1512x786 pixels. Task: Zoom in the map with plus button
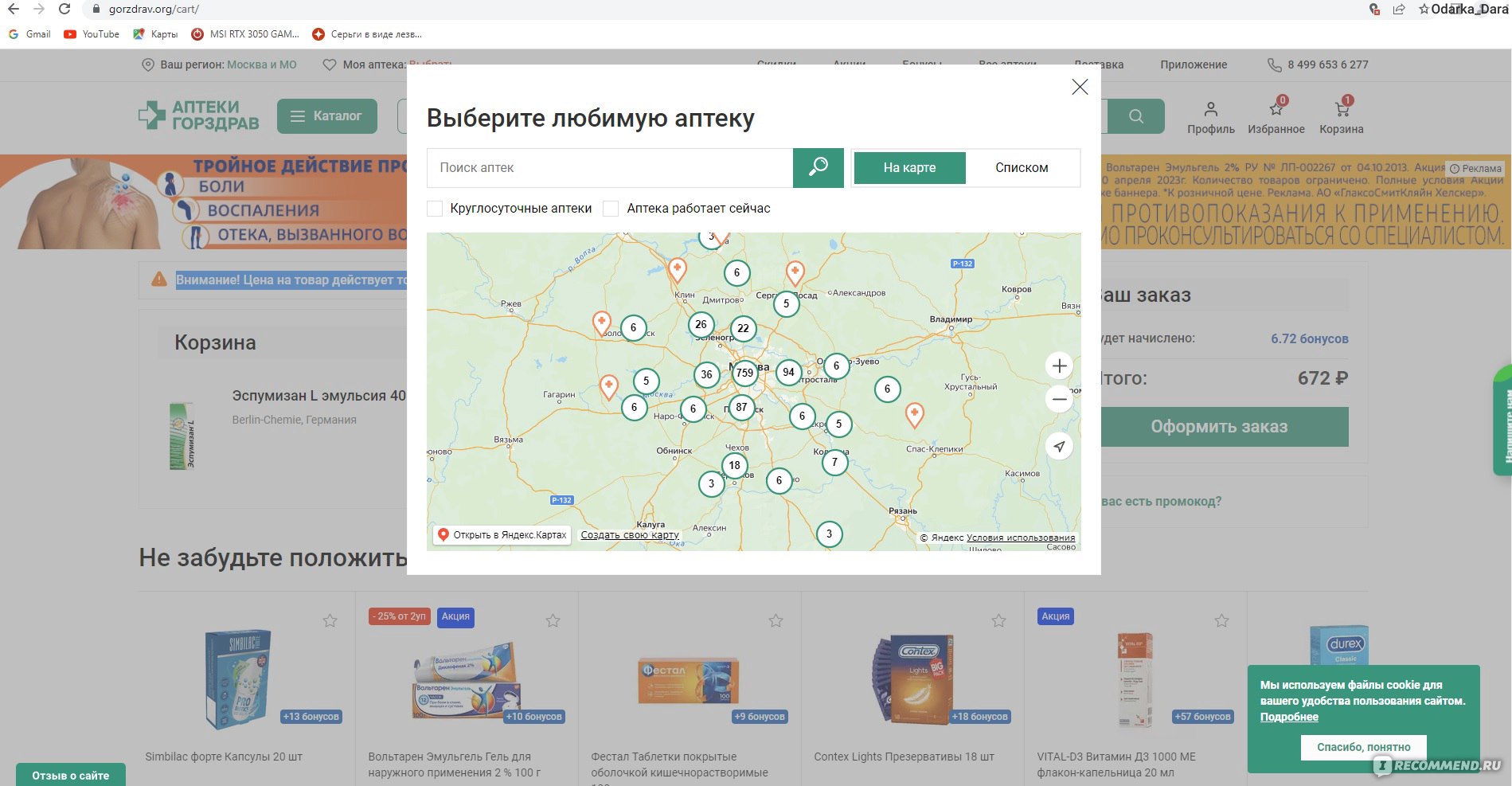[1059, 366]
